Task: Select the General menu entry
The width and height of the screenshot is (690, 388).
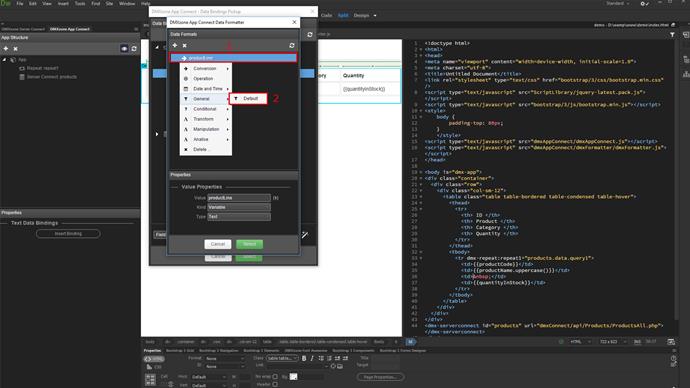Action: click(x=206, y=99)
